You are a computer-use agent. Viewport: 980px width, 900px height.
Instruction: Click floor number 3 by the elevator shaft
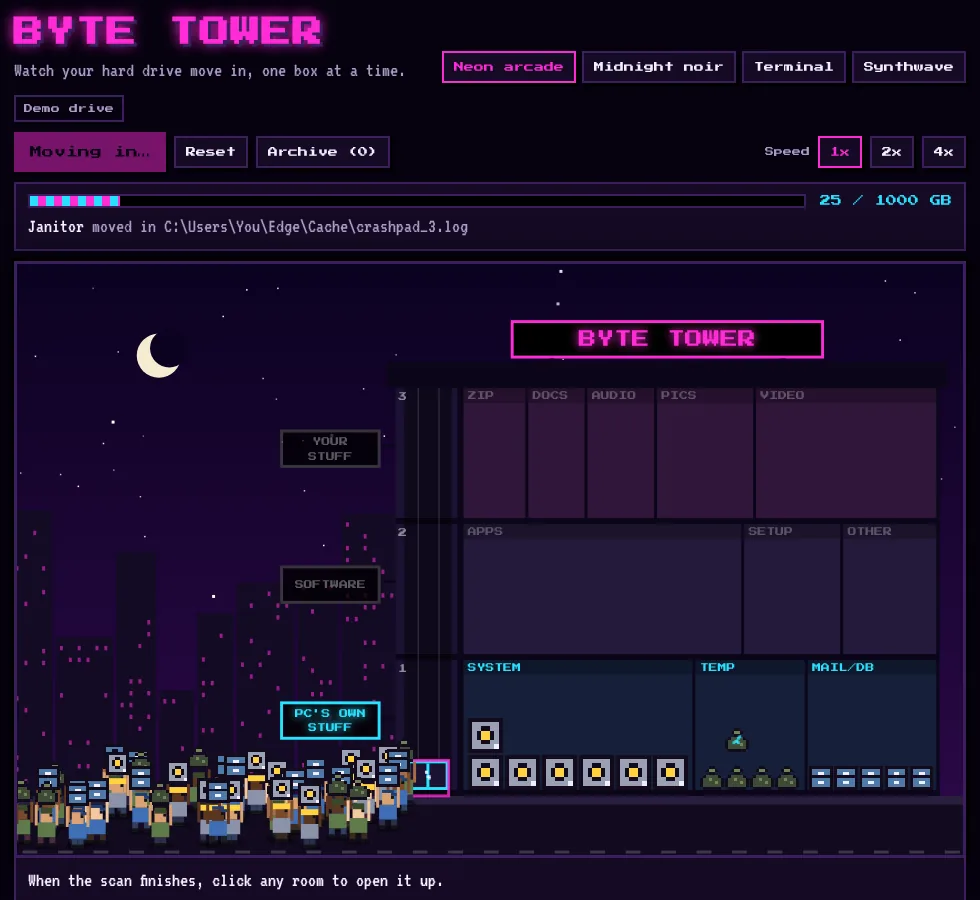(x=402, y=396)
